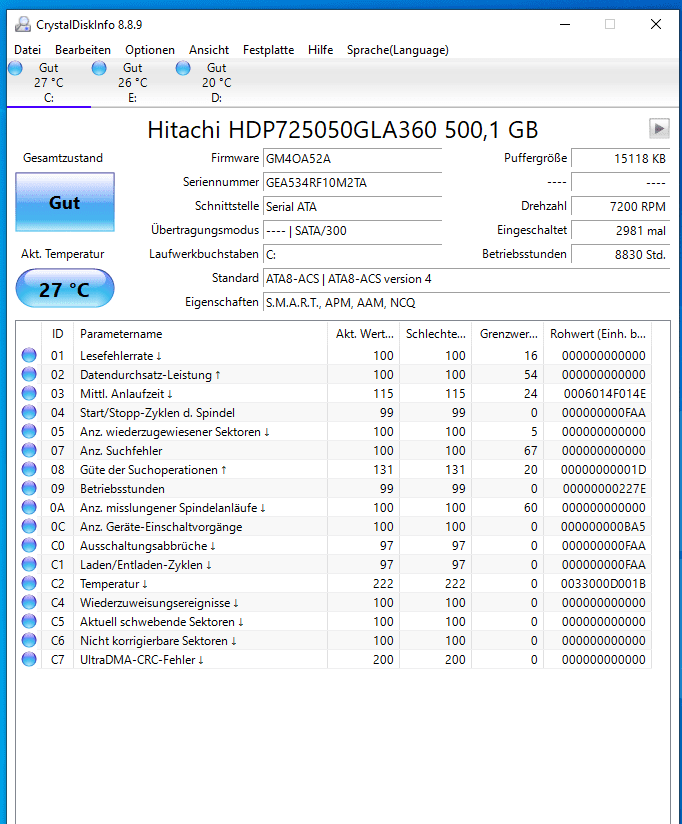The width and height of the screenshot is (682, 824).
Task: Select the Lesefehlerrate parameter name
Action: [x=120, y=356]
